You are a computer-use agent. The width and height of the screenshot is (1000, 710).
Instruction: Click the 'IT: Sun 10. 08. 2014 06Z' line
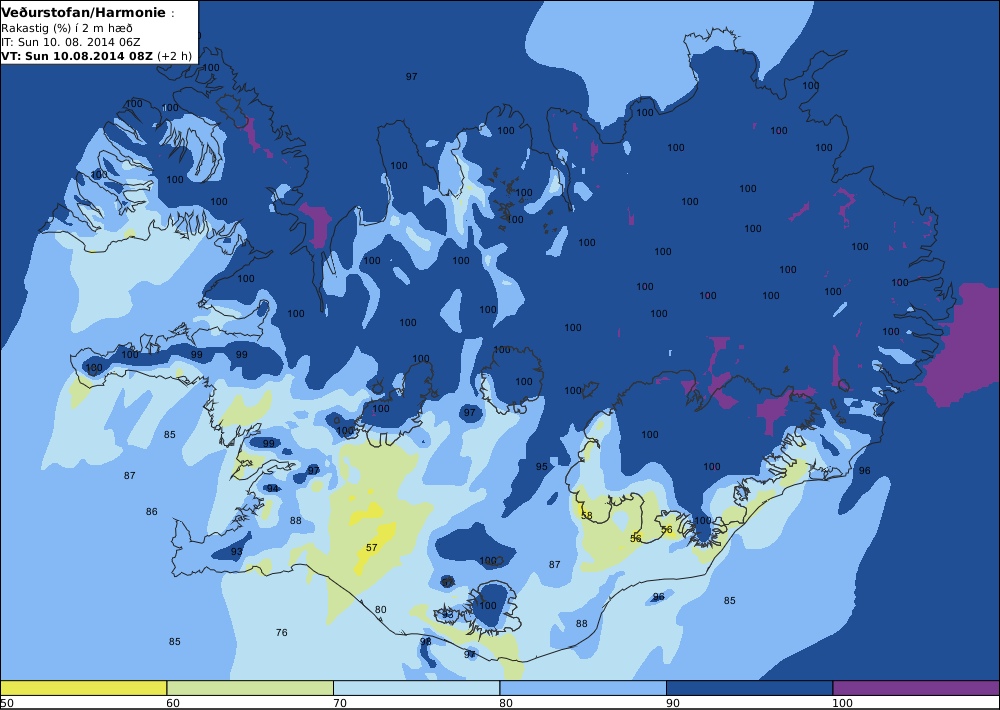71,42
